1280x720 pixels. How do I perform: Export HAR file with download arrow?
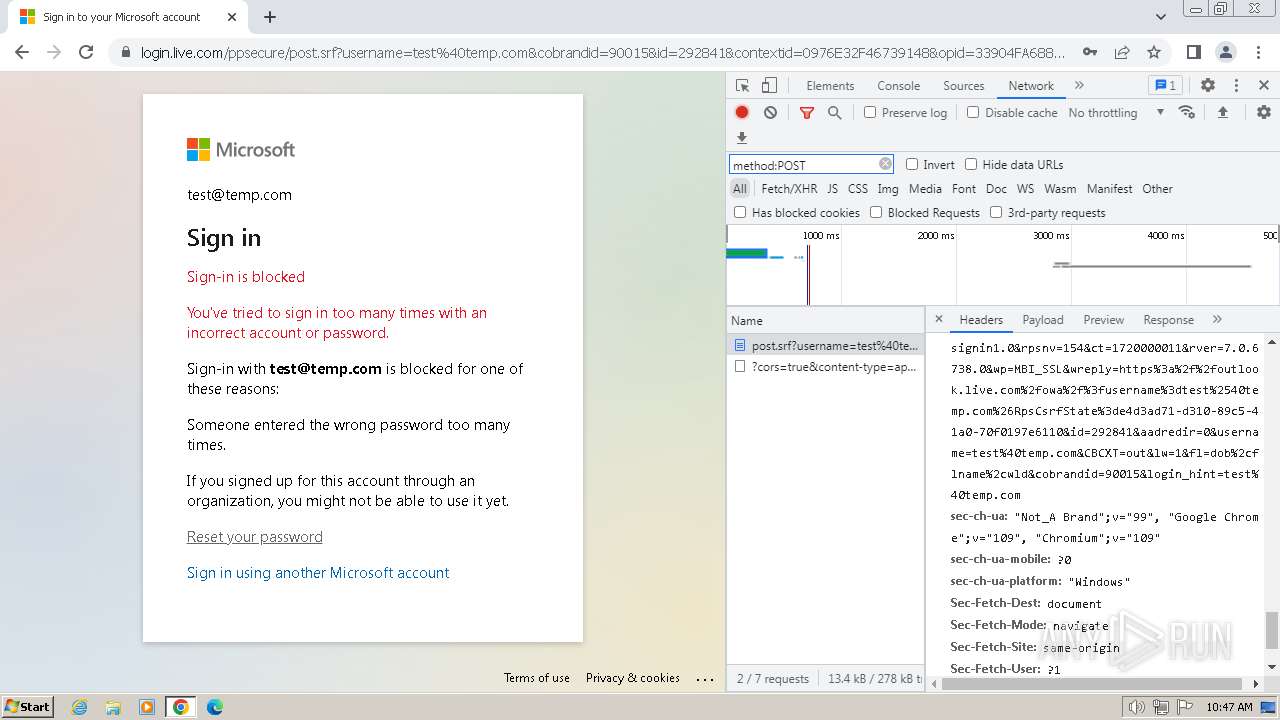tap(742, 138)
